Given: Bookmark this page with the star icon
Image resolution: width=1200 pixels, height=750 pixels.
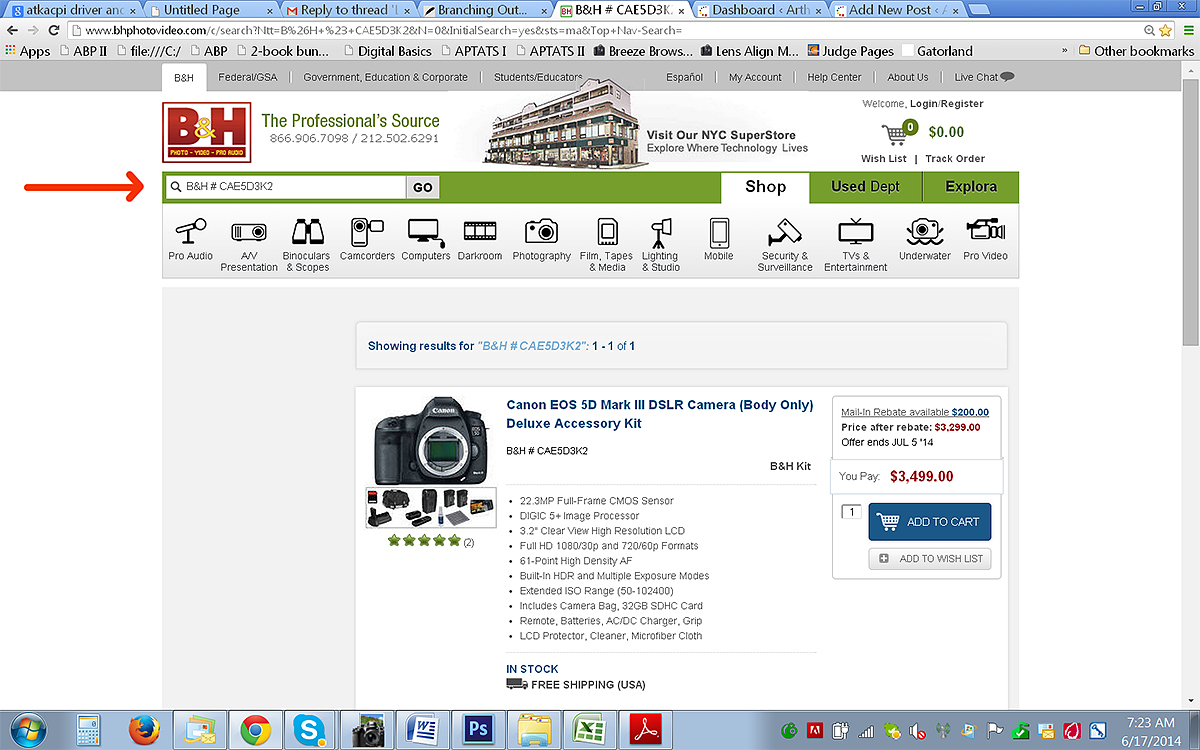Looking at the screenshot, I should 1163,30.
